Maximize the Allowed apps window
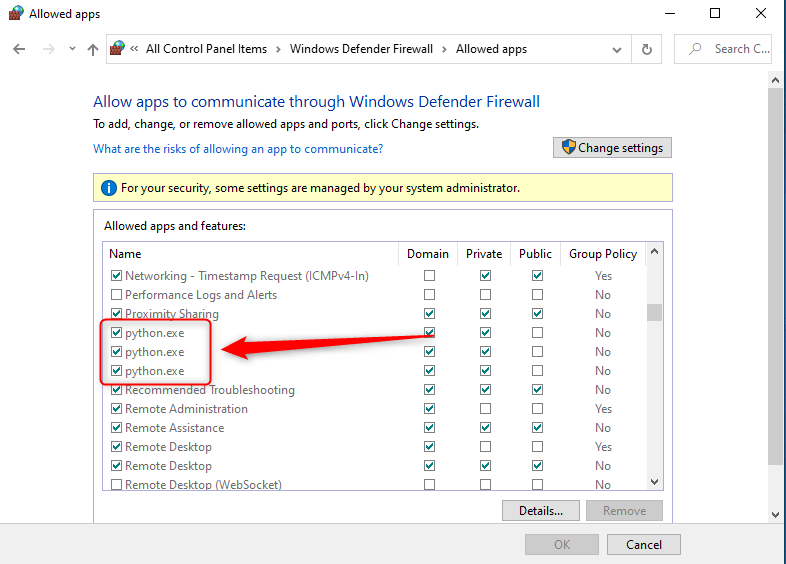Viewport: 786px width, 564px height. 715,14
